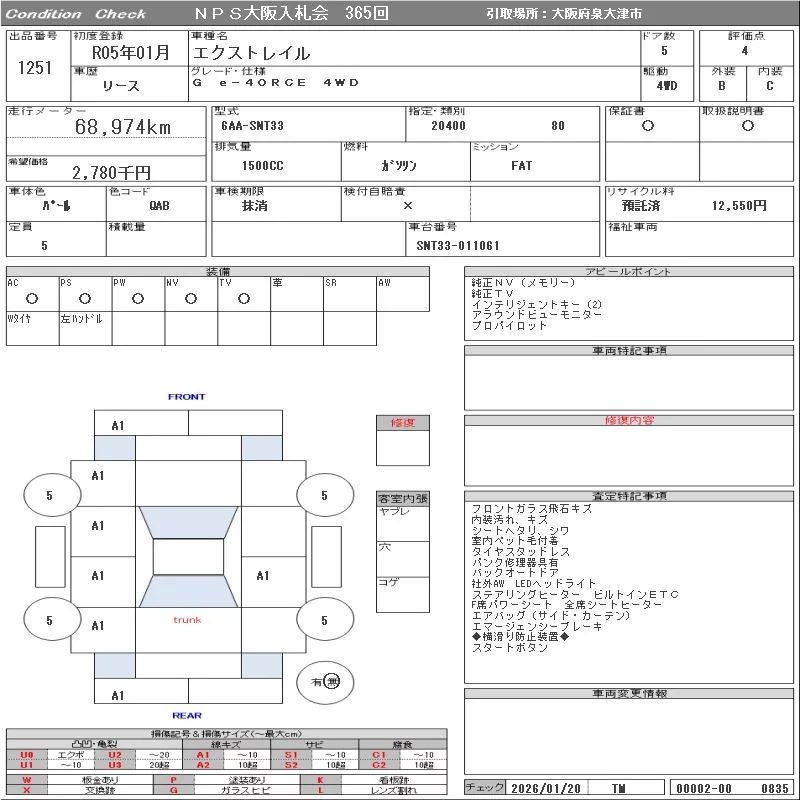Select the アピールポイント section header

pyautogui.click(x=629, y=272)
